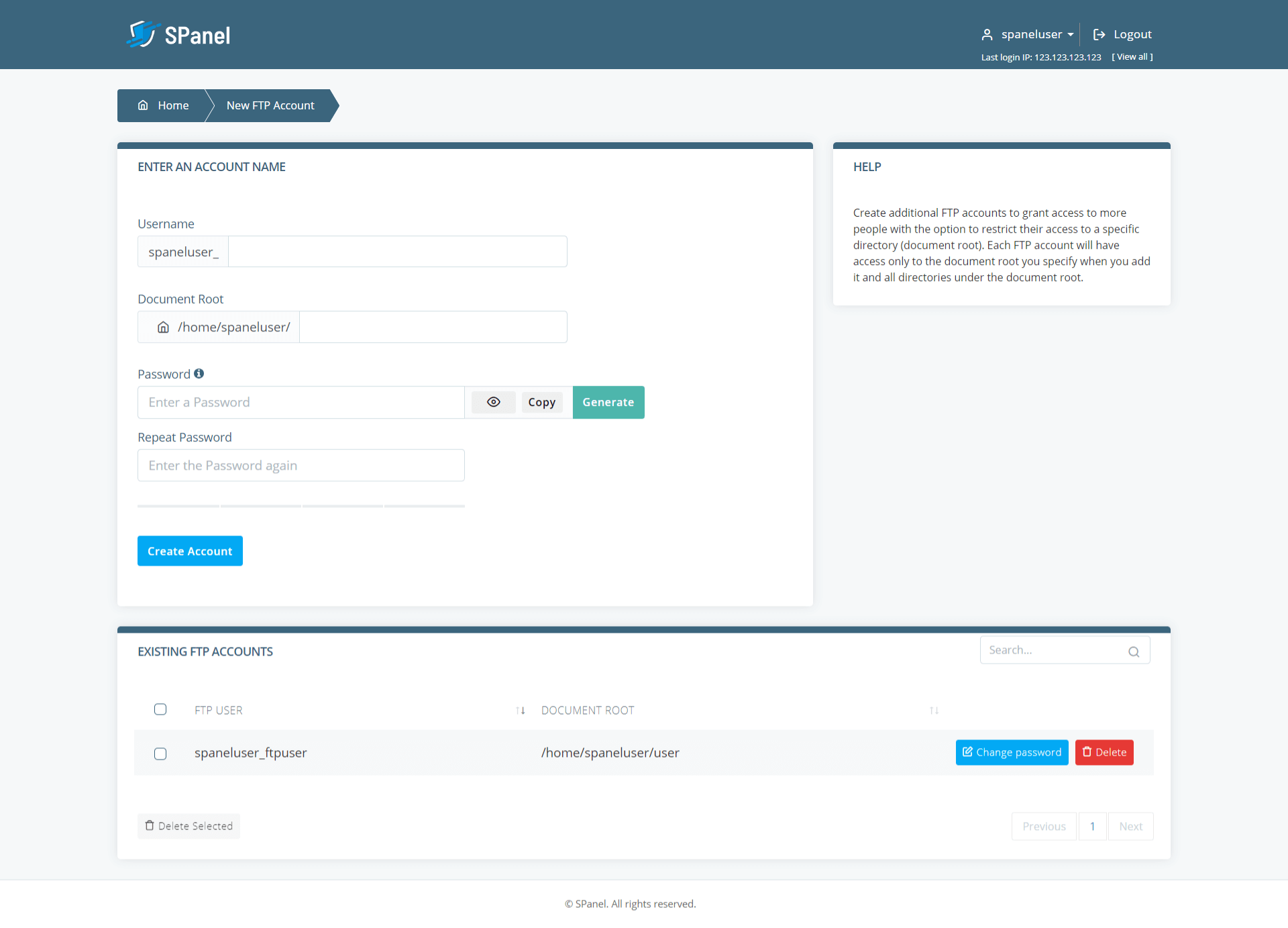1288x928 pixels.
Task: Click Delete Selected button
Action: (x=189, y=826)
